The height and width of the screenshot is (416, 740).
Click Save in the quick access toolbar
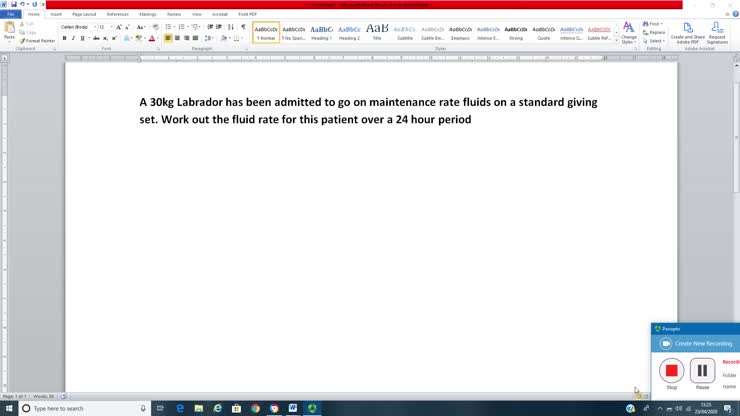(13, 4)
